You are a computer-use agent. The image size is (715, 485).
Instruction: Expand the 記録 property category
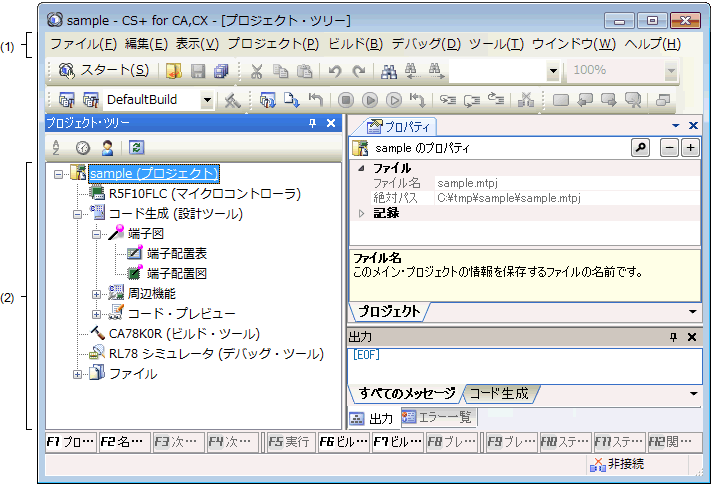click(361, 213)
